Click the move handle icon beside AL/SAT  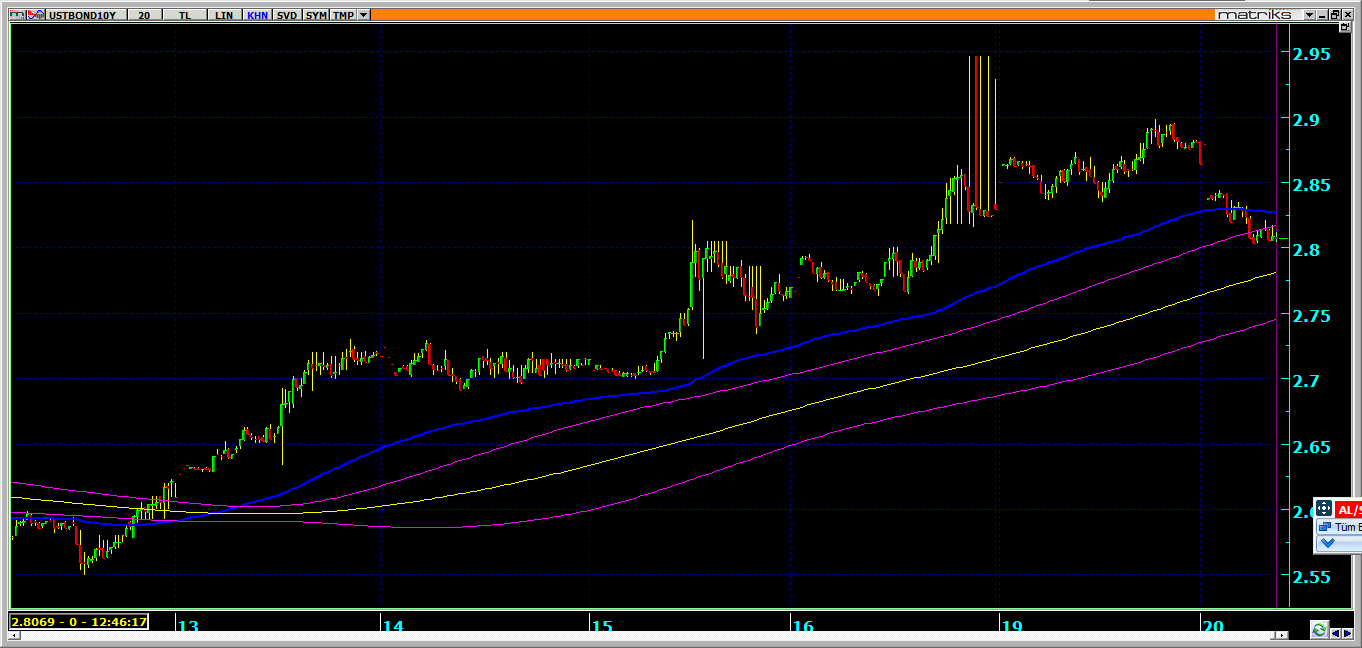[1323, 509]
